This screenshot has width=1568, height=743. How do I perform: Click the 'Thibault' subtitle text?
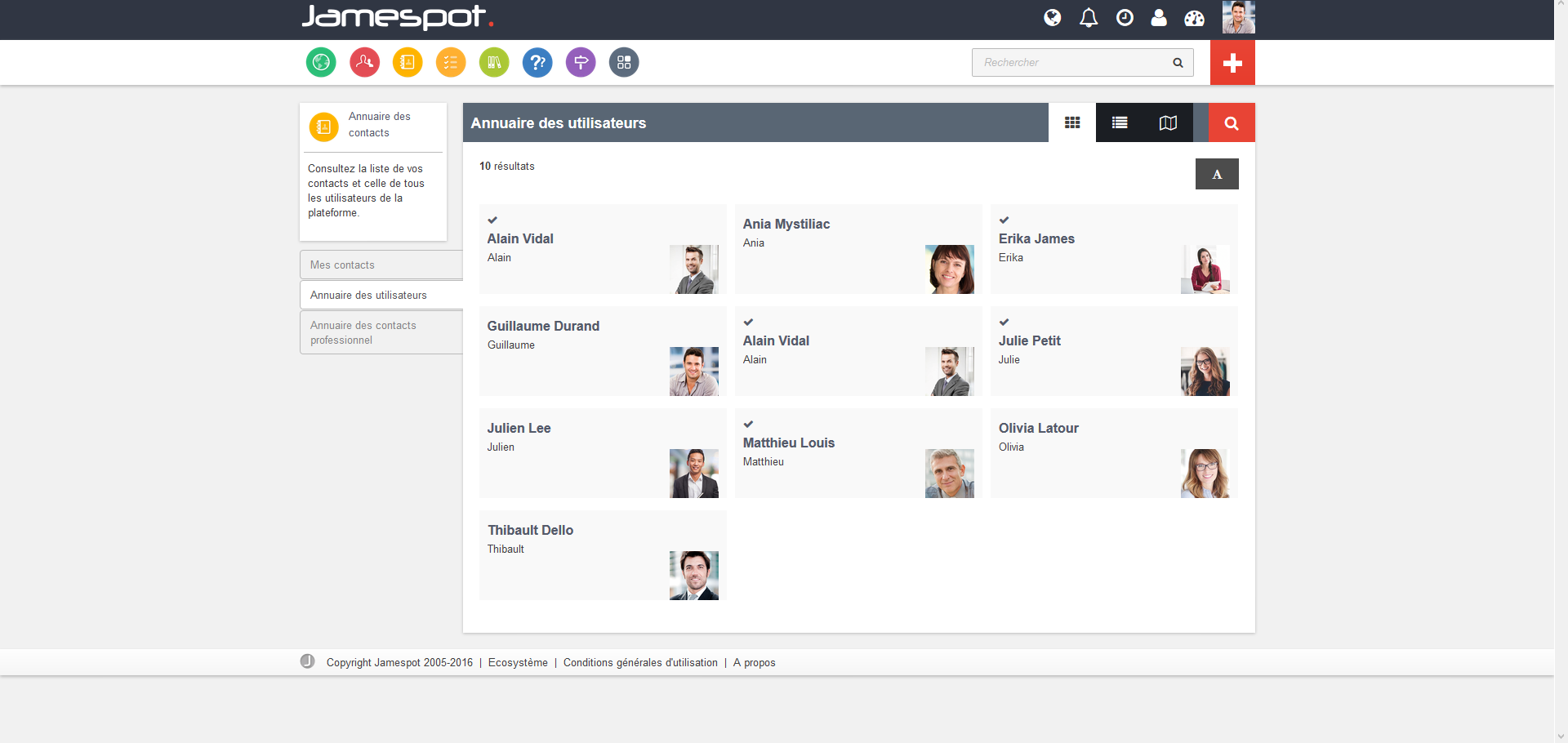click(506, 549)
